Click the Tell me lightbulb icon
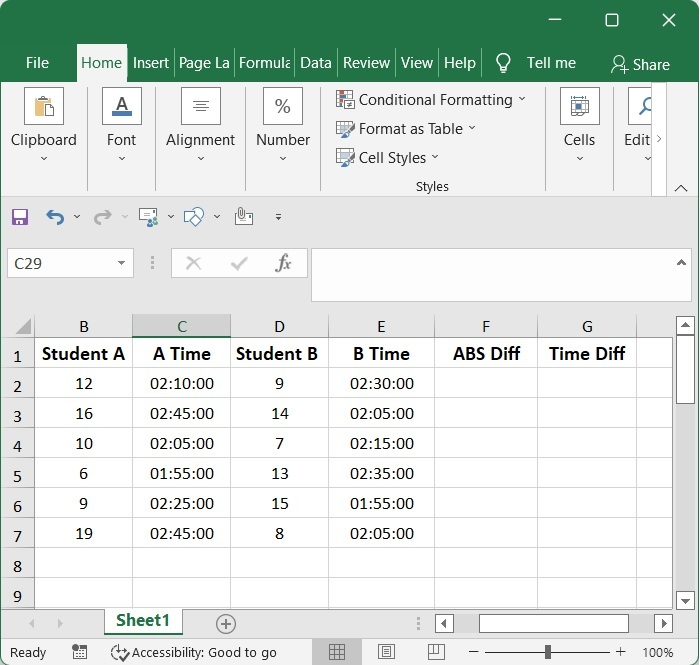 pyautogui.click(x=503, y=63)
